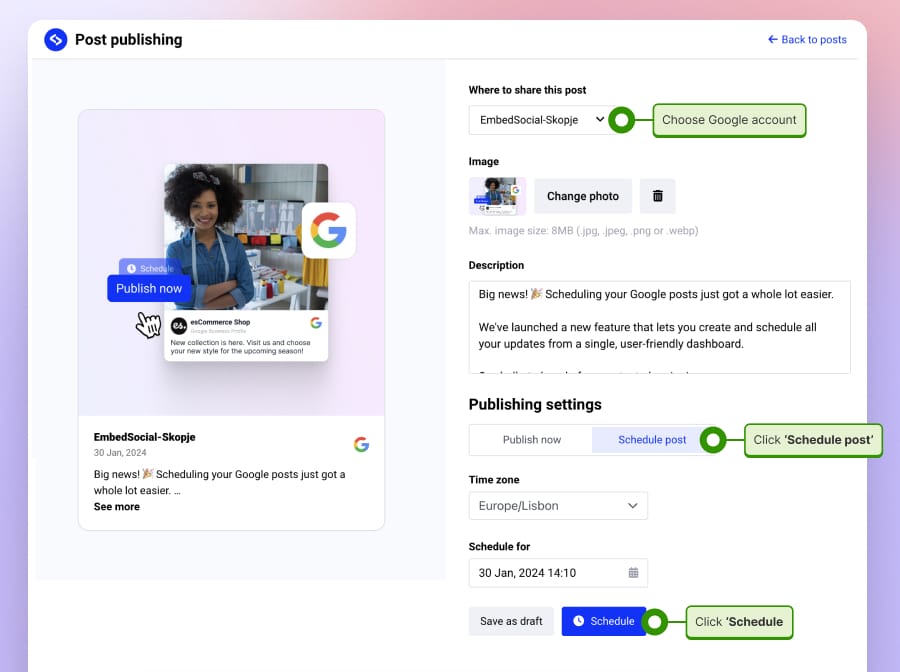The height and width of the screenshot is (672, 900).
Task: Open the Europe/Lisbon time zone dropdown
Action: pos(558,505)
